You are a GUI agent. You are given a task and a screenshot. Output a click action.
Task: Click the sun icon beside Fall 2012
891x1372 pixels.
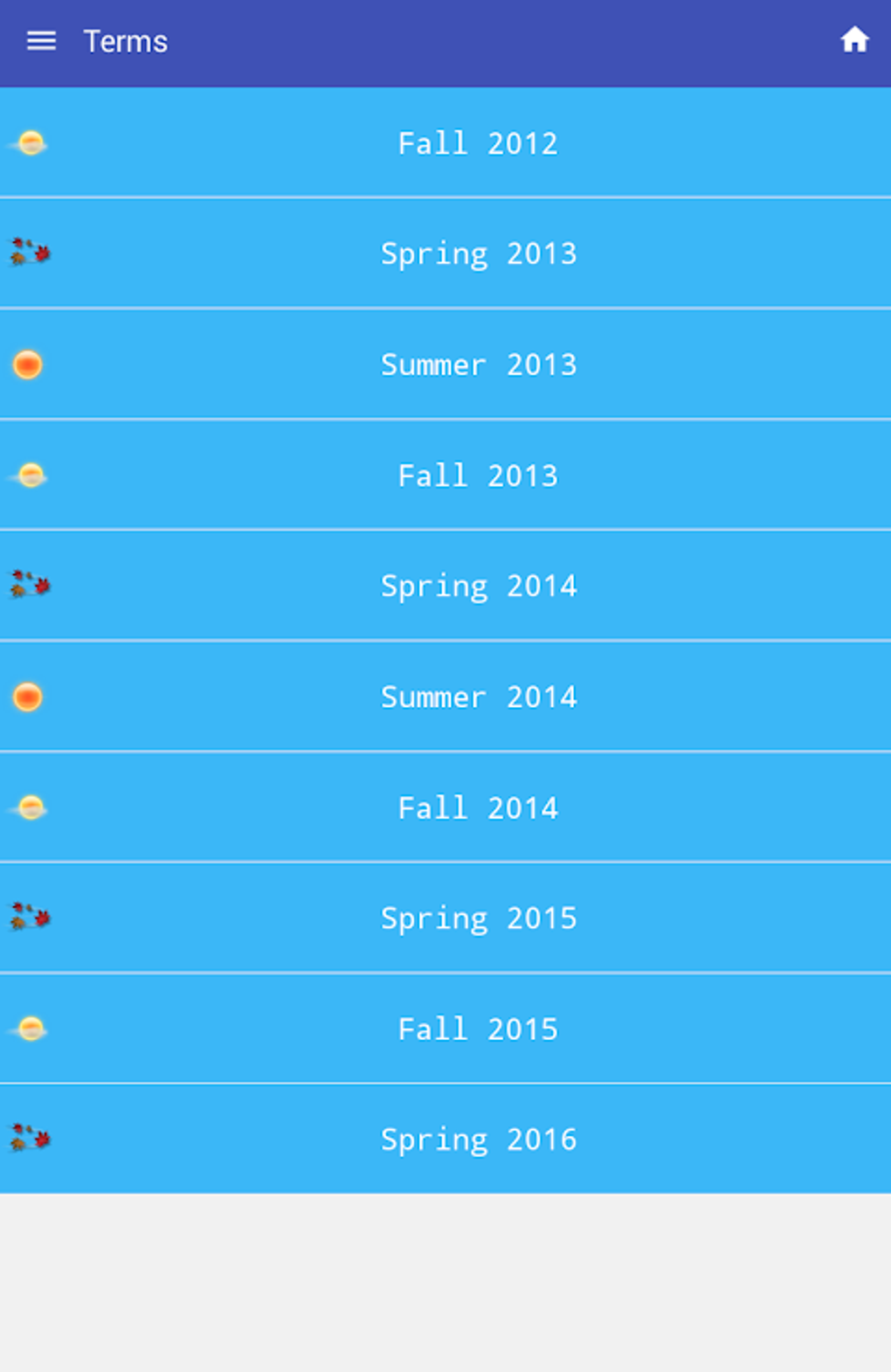pyautogui.click(x=31, y=143)
